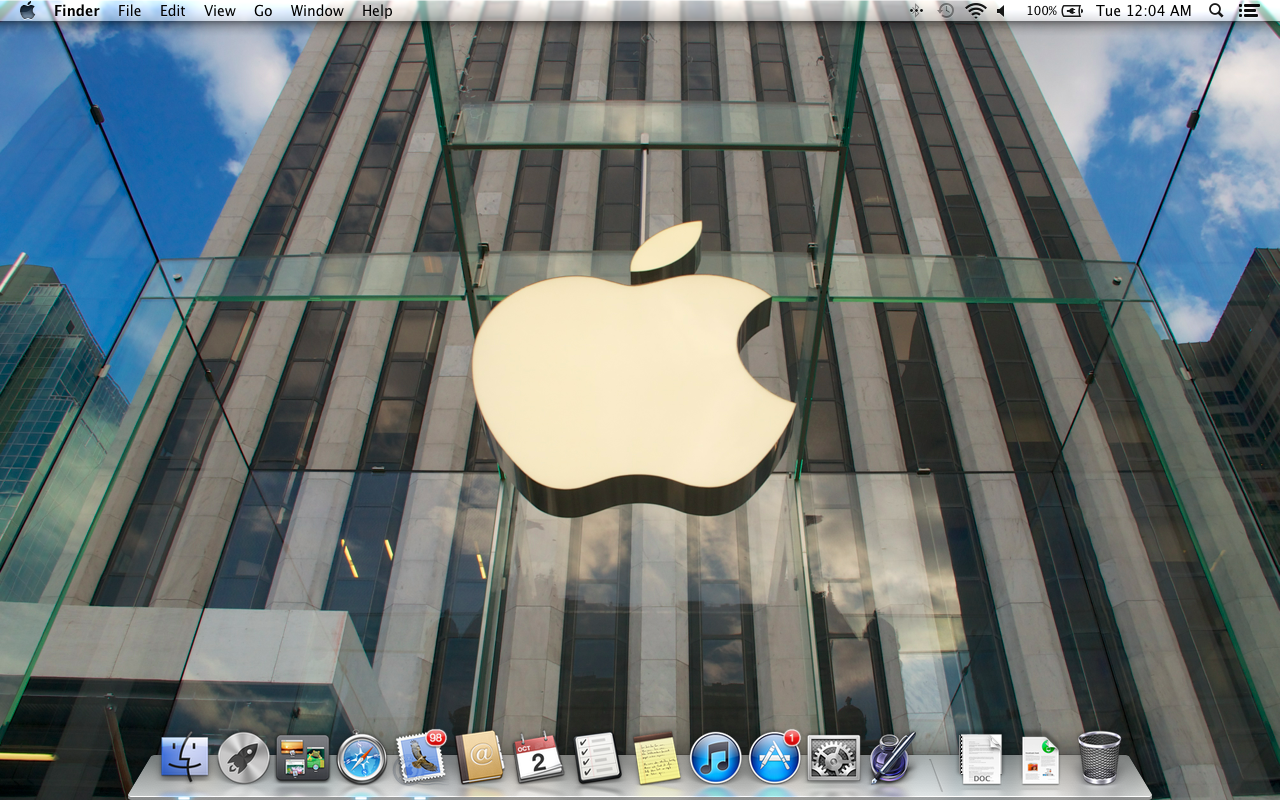Open the DOC document in Dock
The height and width of the screenshot is (800, 1280).
tap(981, 759)
